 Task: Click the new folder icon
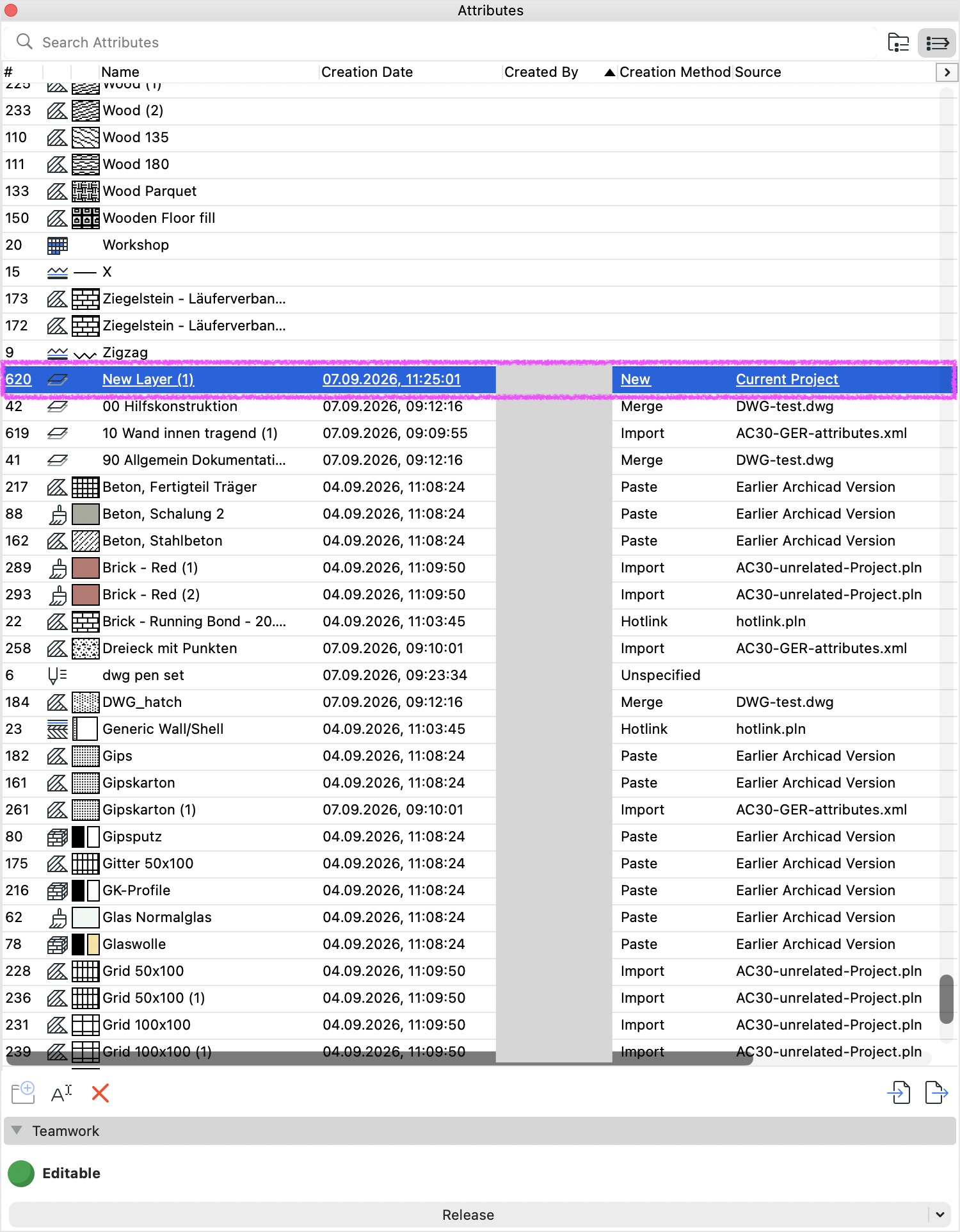pyautogui.click(x=23, y=1092)
